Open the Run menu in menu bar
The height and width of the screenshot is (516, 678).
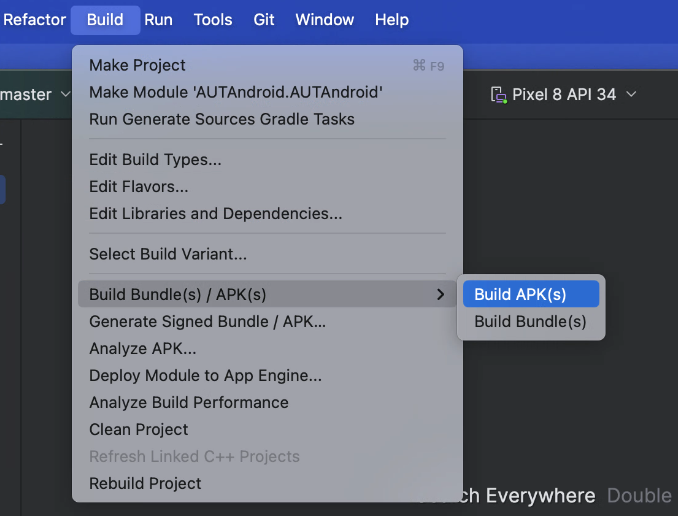coord(158,19)
